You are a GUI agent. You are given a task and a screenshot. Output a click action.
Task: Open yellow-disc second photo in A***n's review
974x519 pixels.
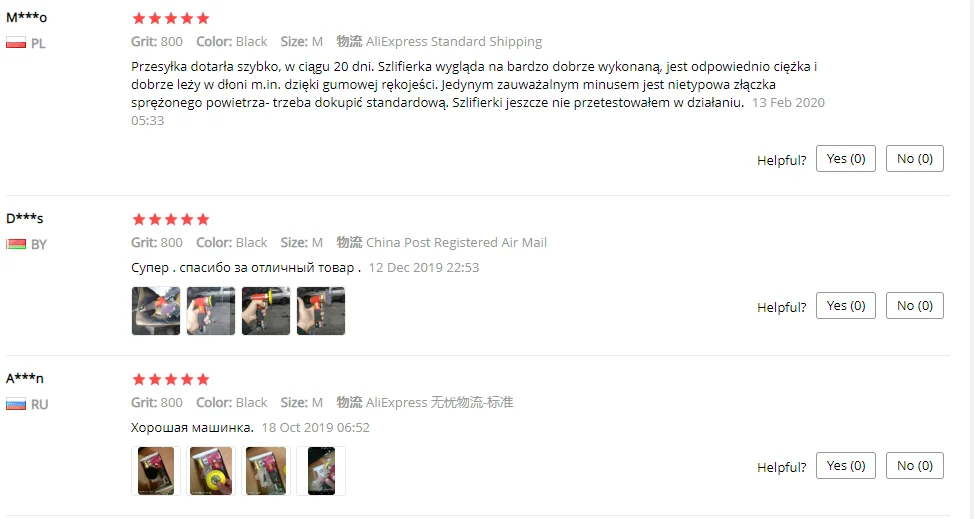[x=211, y=471]
